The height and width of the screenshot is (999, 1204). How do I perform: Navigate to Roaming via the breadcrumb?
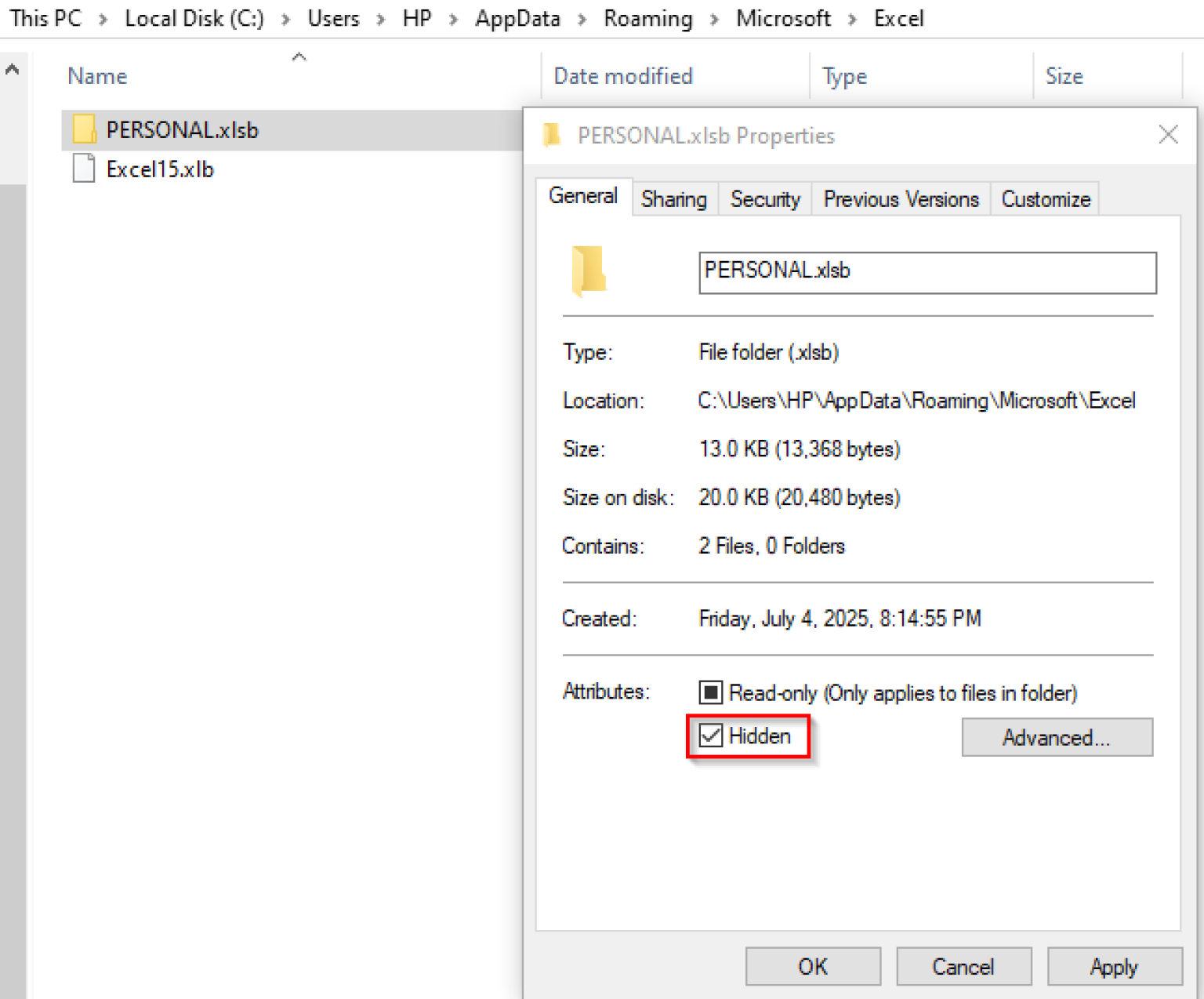click(x=647, y=18)
